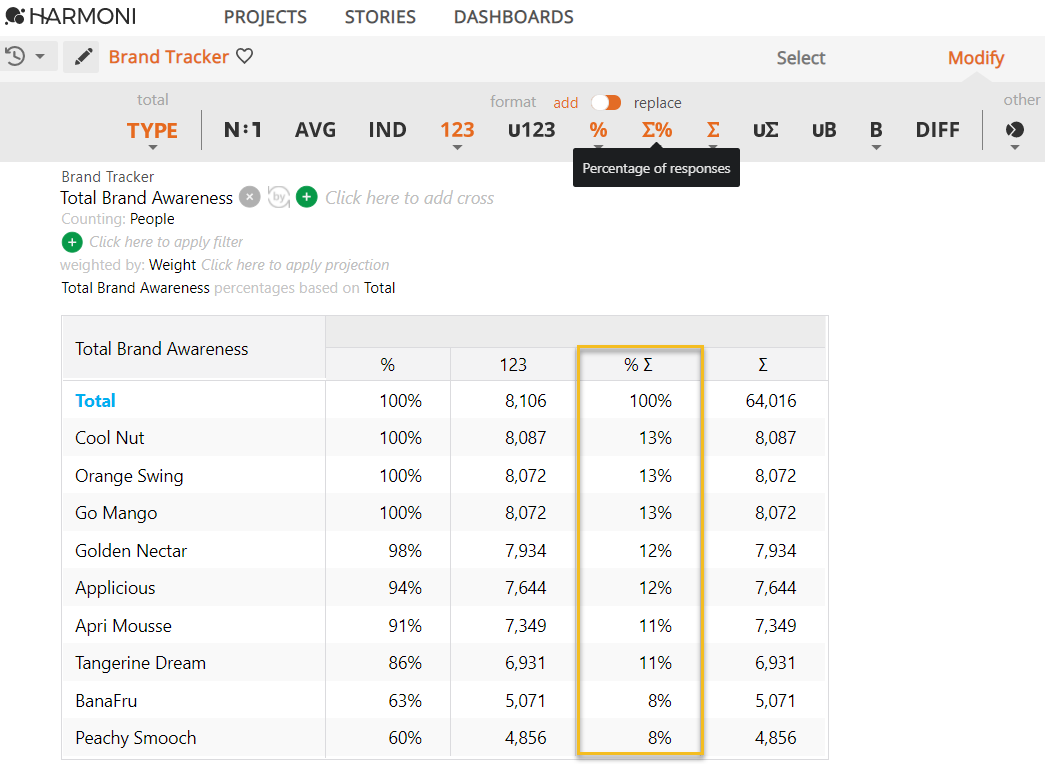Select the Golden Nectar row

tap(131, 551)
